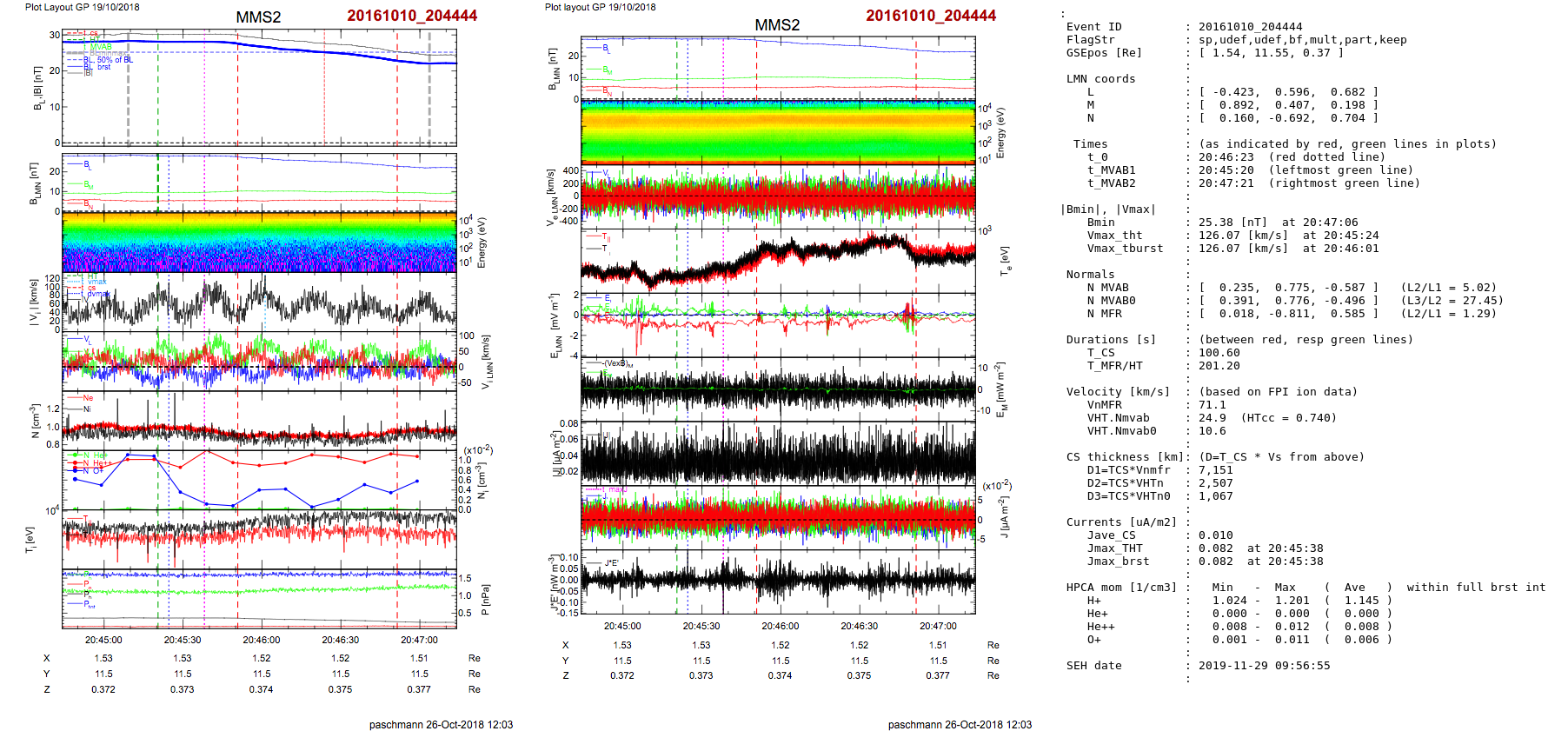Click the MMS2 title above left plot
Viewport: 1568px width, 731px height.
pos(258,17)
